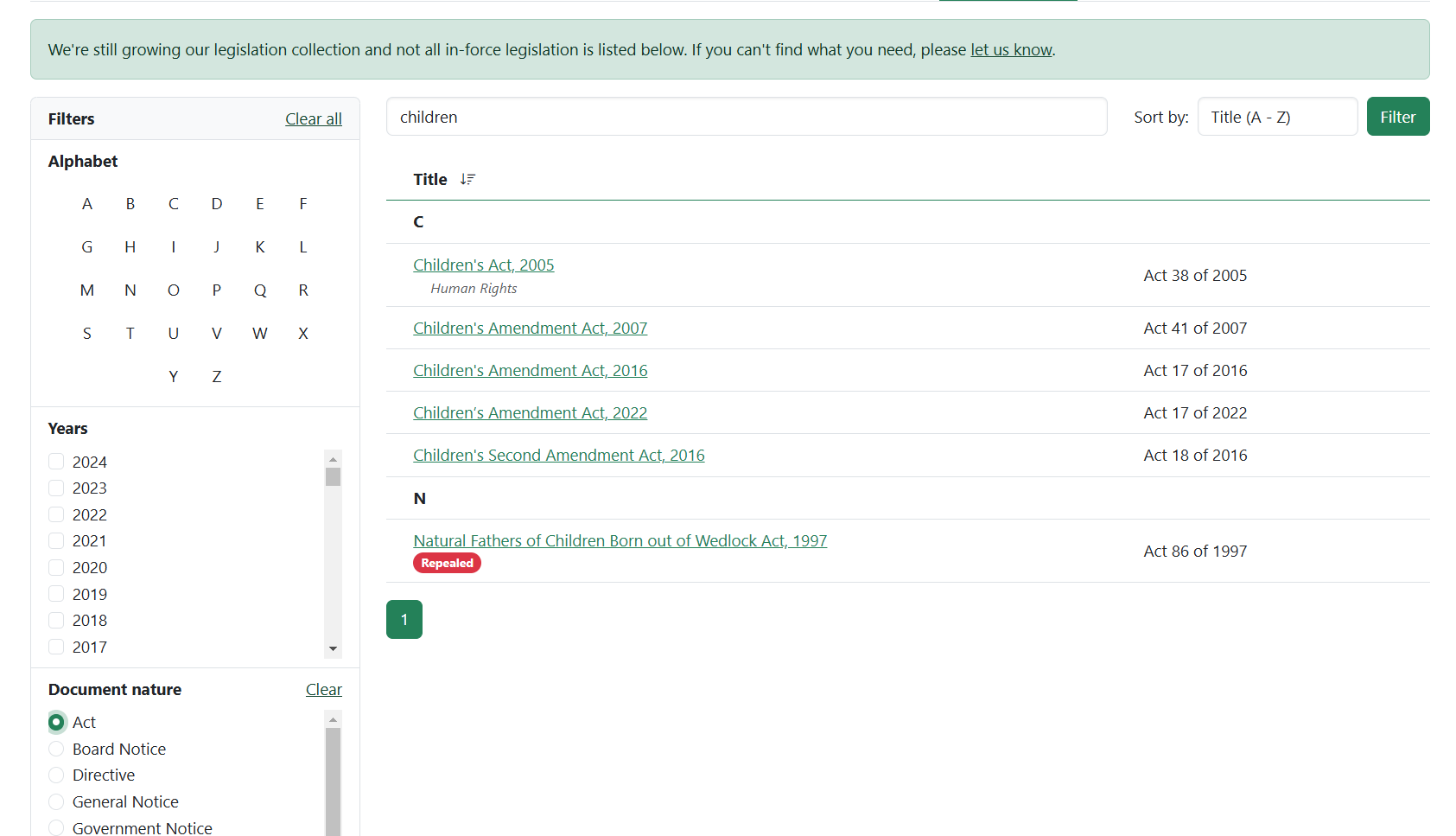
Task: Filter by alphabet letter N
Action: [x=130, y=290]
